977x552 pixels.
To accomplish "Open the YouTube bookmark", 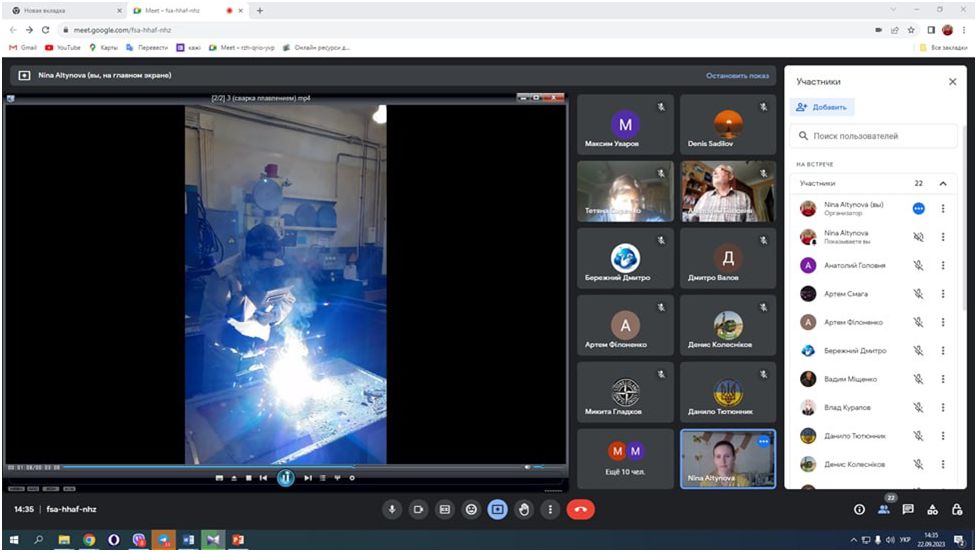I will 63,47.
